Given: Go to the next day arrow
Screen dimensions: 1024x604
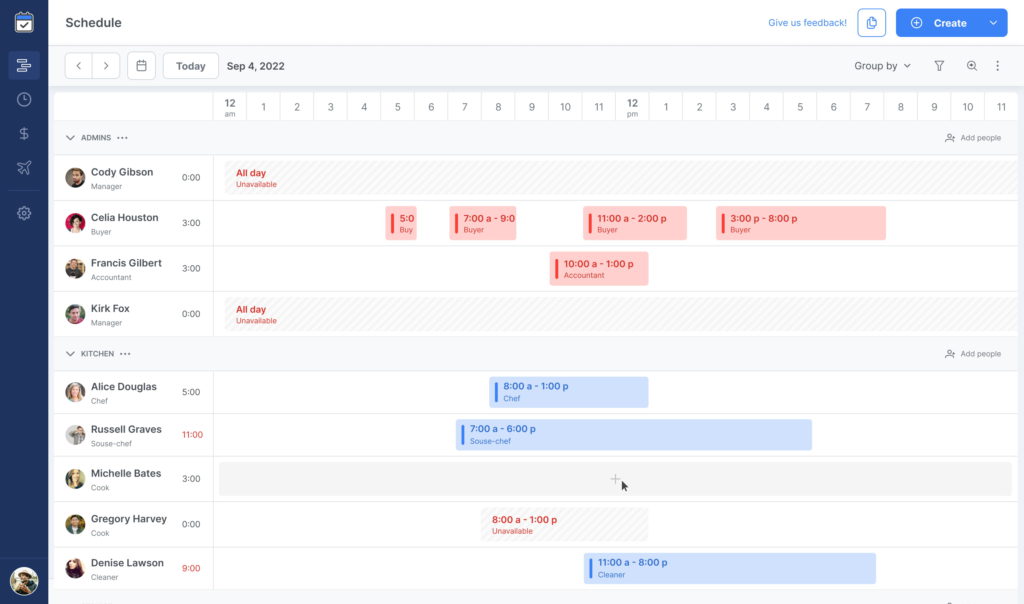Looking at the screenshot, I should [x=106, y=66].
